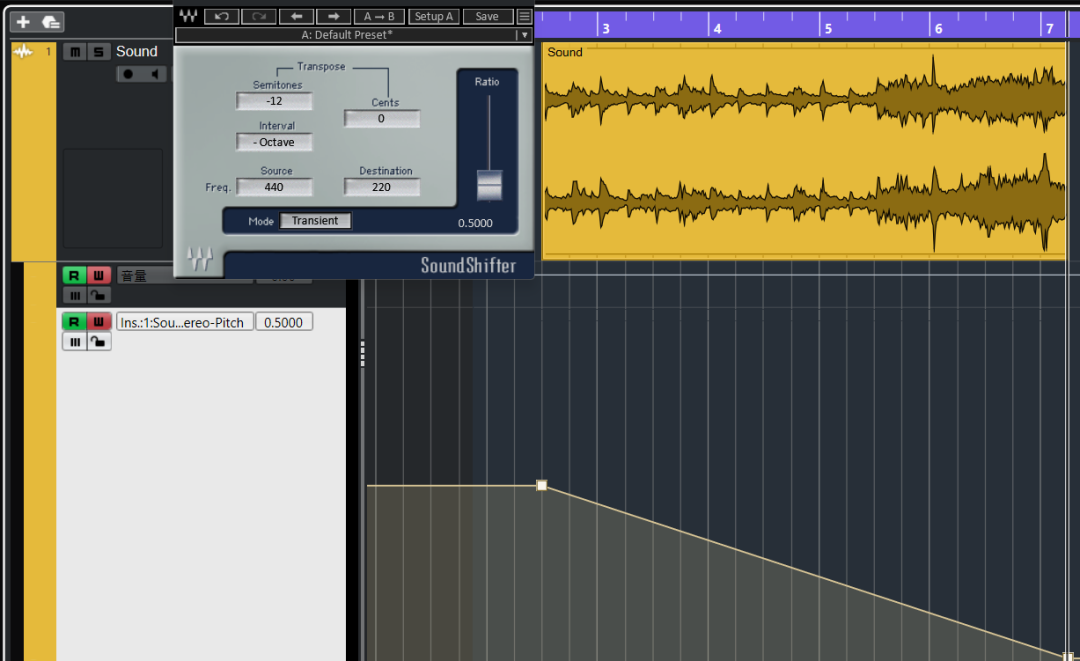Toggle automation Read on the Pitch lane
Image resolution: width=1080 pixels, height=661 pixels.
click(x=74, y=322)
